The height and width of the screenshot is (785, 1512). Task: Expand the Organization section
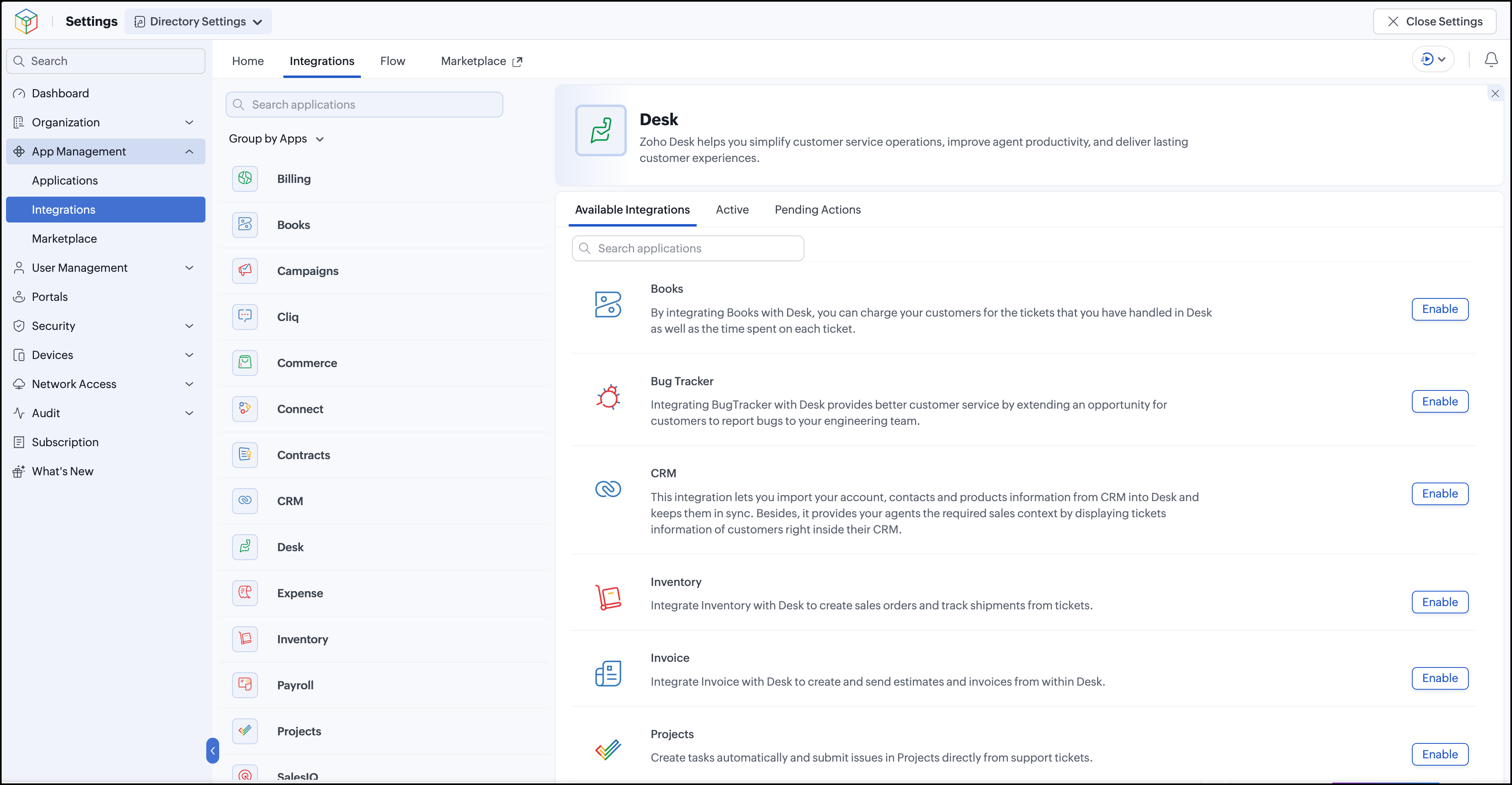point(189,122)
